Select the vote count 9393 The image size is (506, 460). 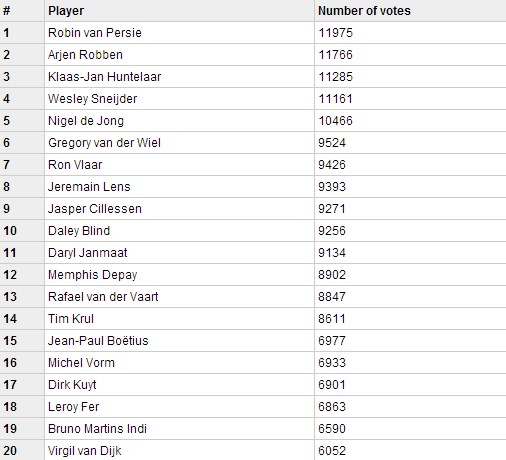[x=332, y=187]
